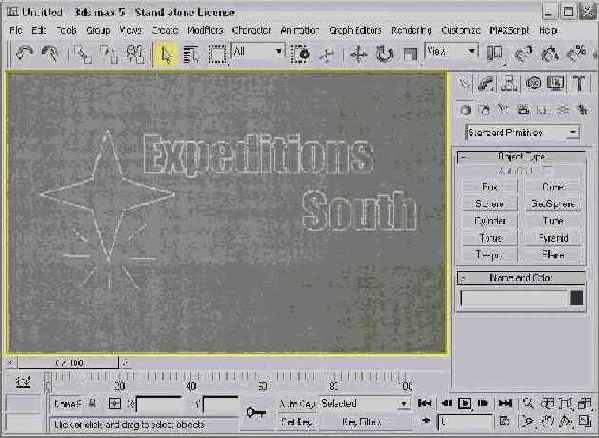
Task: Select the Space Warps category icon
Action: click(562, 110)
